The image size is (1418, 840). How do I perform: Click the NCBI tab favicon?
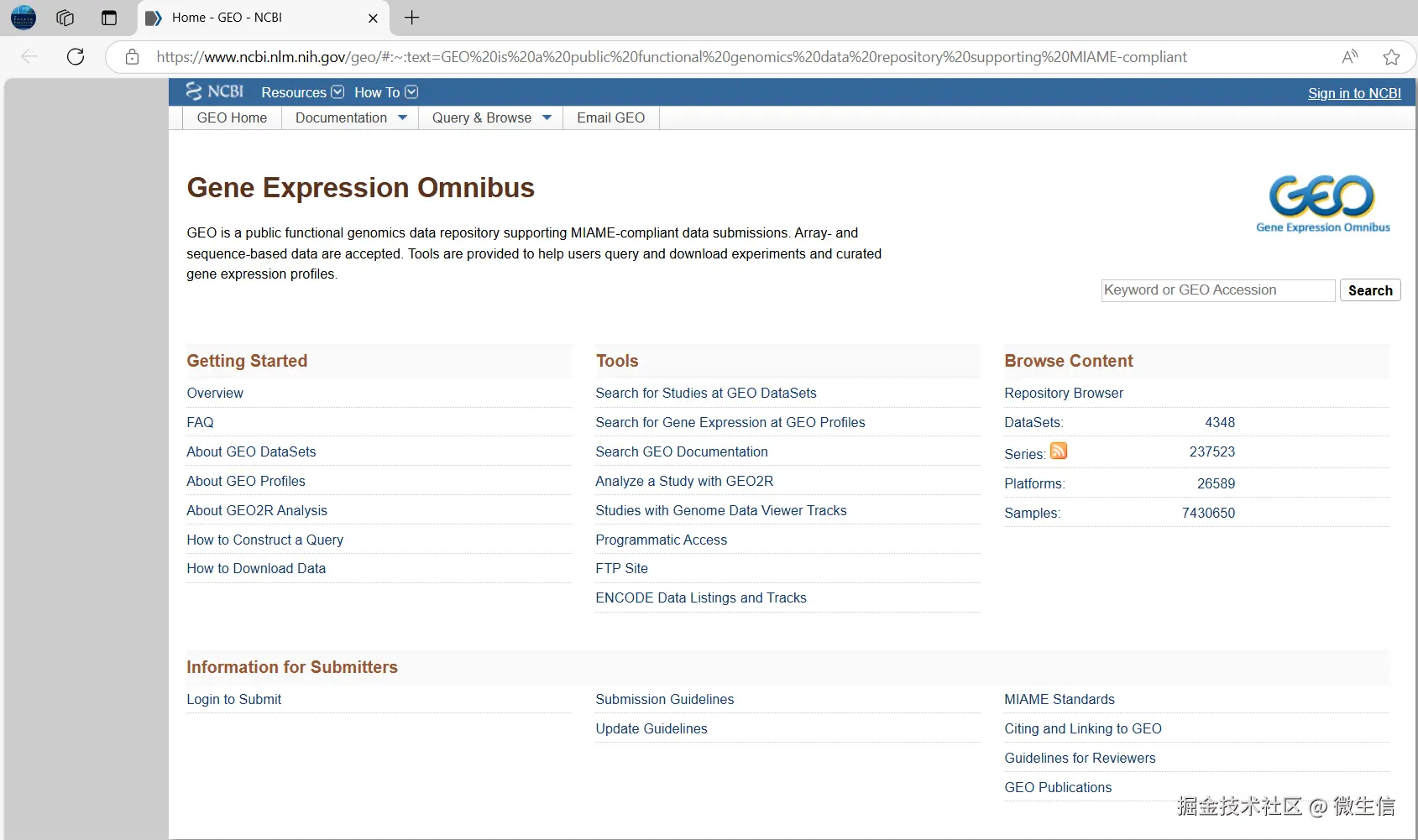(x=154, y=18)
